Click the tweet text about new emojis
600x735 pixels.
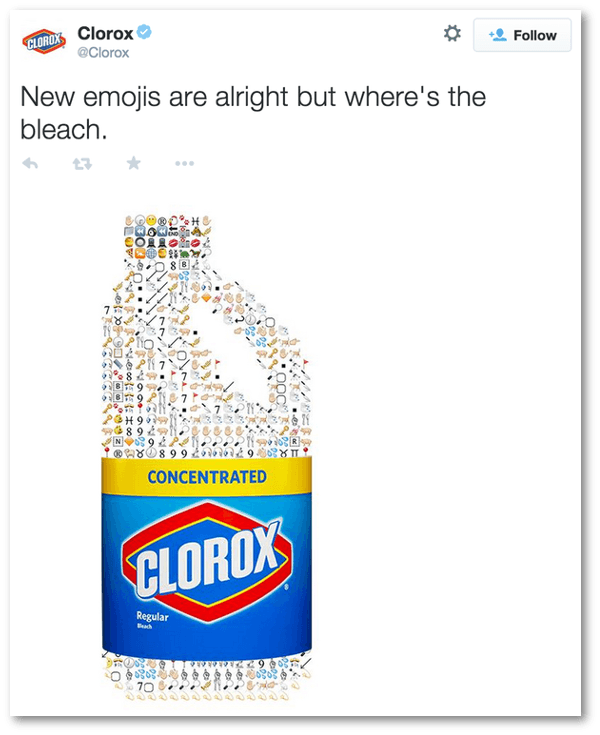pos(253,113)
